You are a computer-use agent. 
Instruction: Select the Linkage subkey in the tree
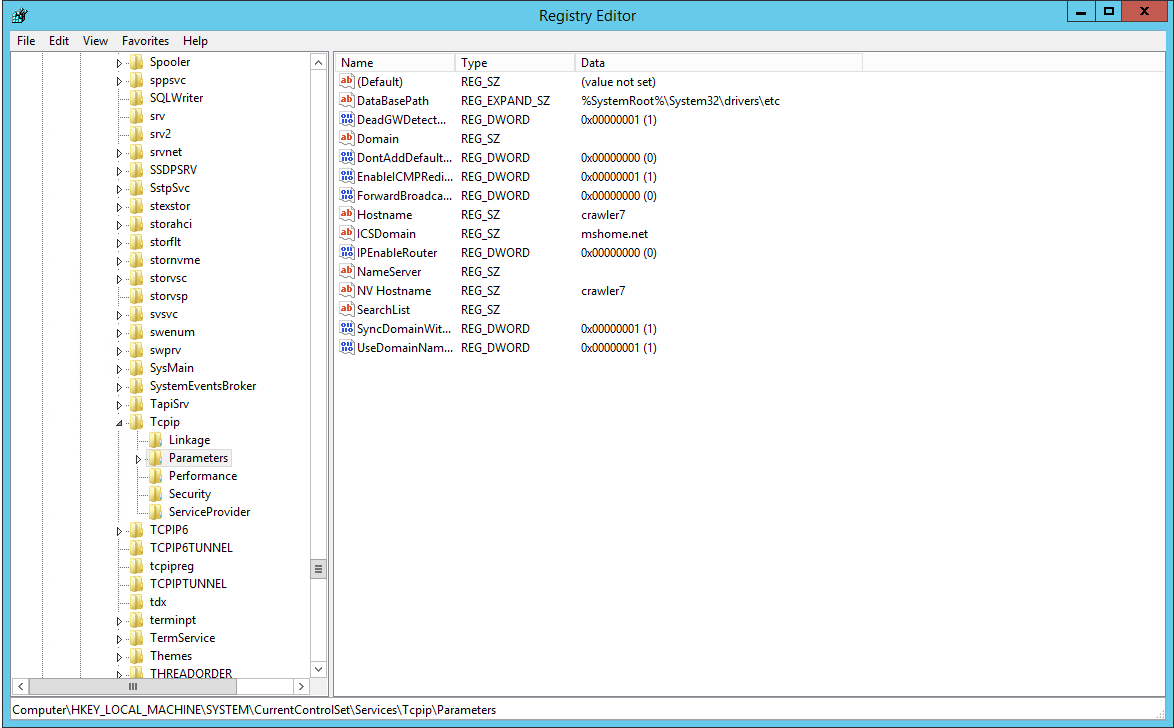[x=189, y=440]
